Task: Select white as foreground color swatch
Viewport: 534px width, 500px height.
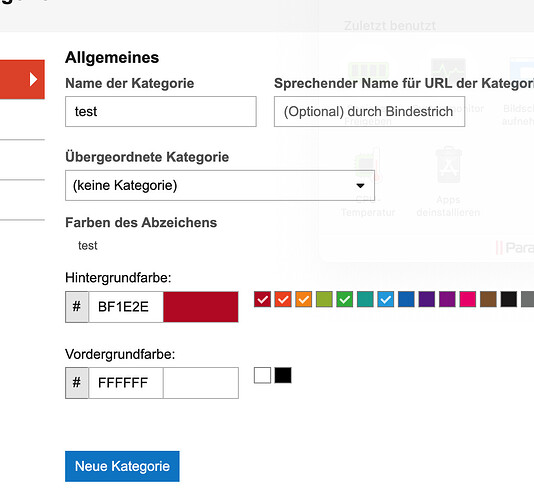Action: tap(262, 375)
